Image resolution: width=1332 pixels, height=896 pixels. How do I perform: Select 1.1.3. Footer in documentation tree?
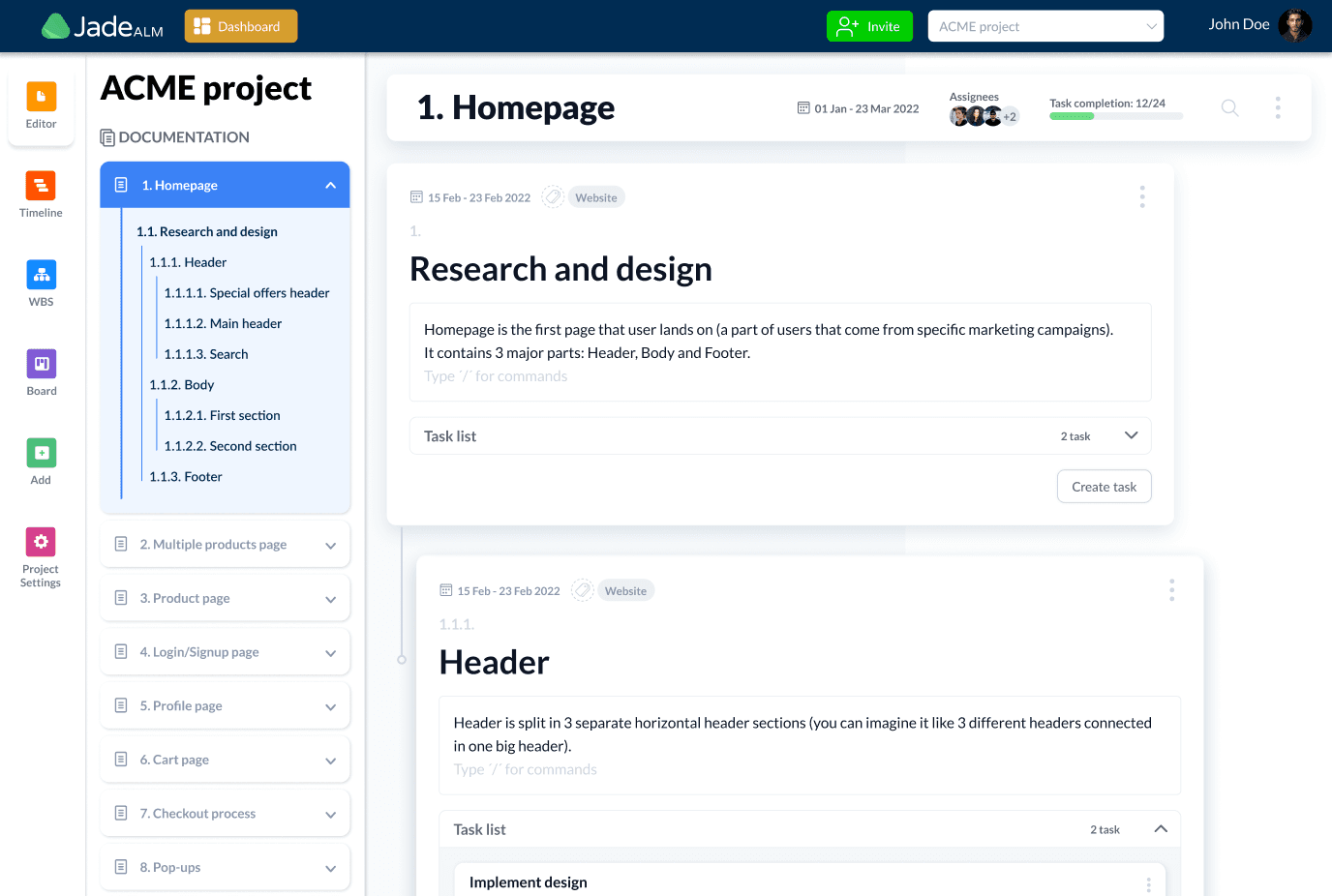186,477
